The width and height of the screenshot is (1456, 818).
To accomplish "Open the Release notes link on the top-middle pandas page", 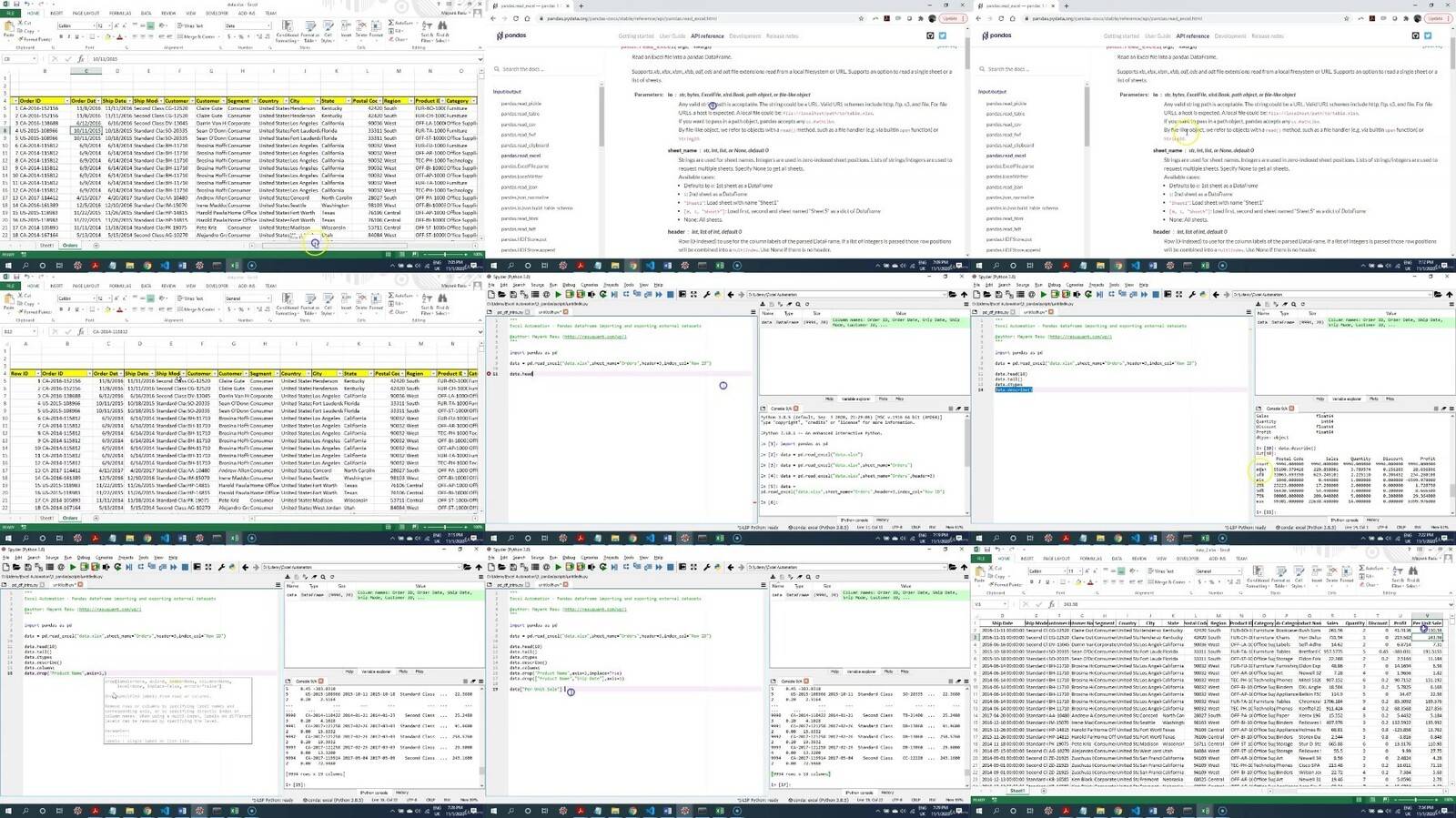I will tap(782, 35).
